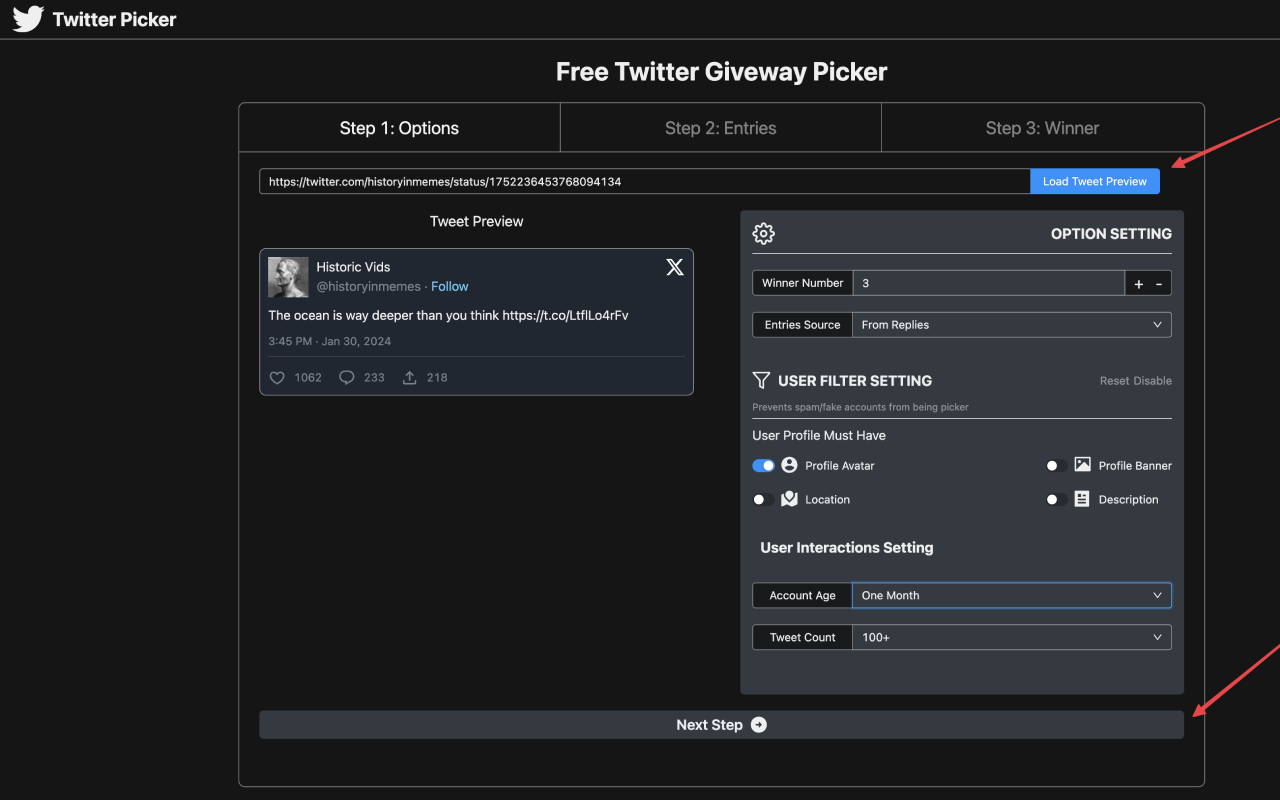This screenshot has height=800, width=1280.
Task: Click the OPTION SETTING heading text
Action: pyautogui.click(x=1111, y=233)
